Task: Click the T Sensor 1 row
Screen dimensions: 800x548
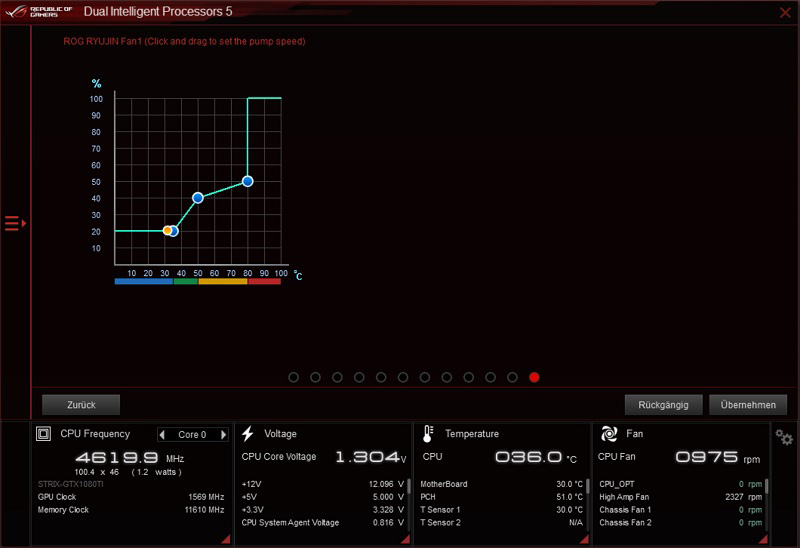Action: pyautogui.click(x=501, y=510)
